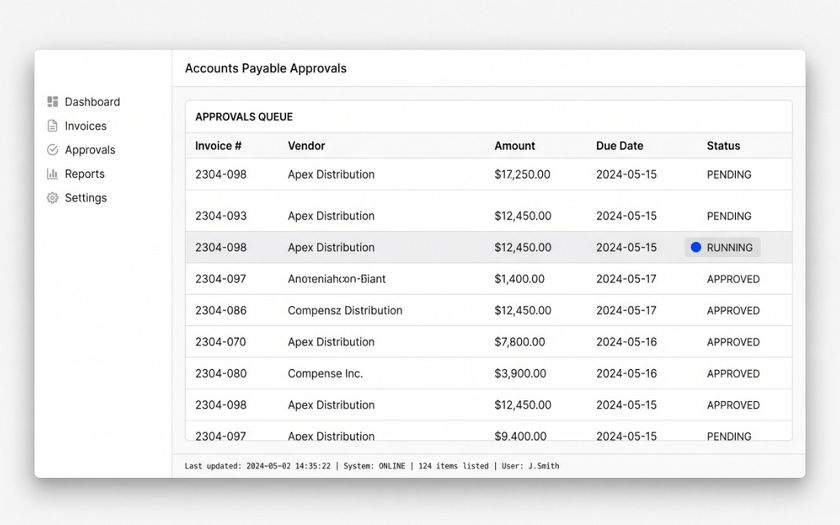Click PENDING status for invoice 2304-093
Image resolution: width=840 pixels, height=525 pixels.
pyautogui.click(x=729, y=216)
